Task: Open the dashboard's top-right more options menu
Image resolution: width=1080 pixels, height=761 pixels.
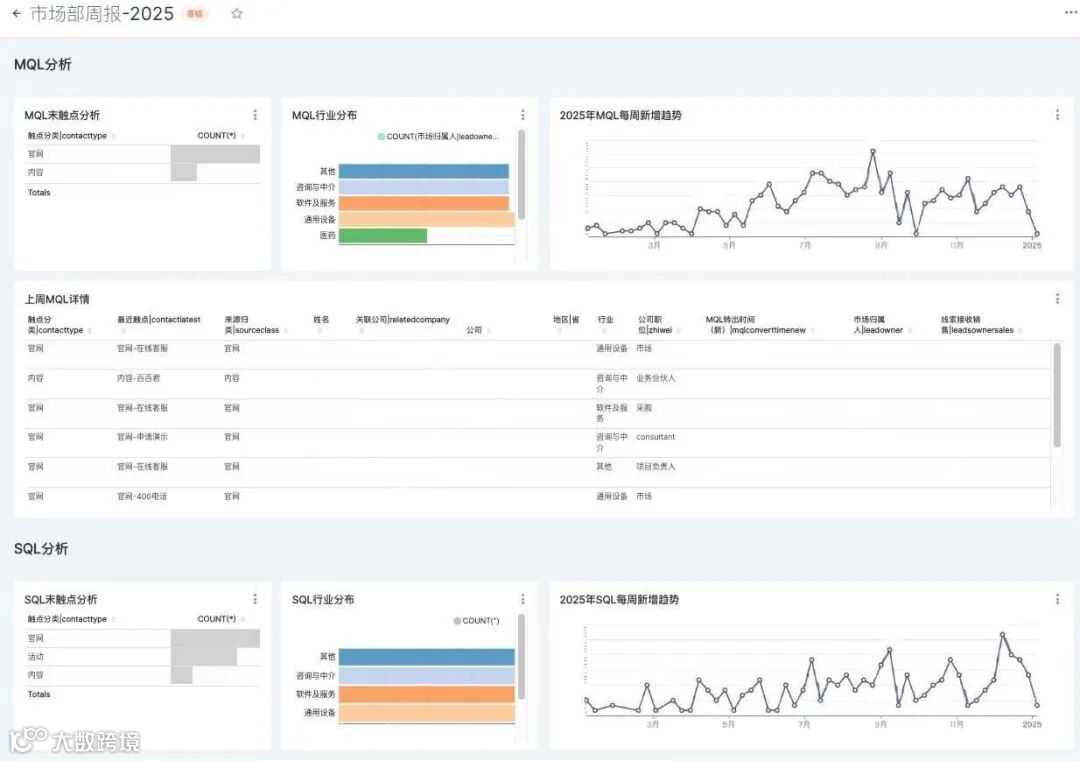Action: click(1070, 12)
